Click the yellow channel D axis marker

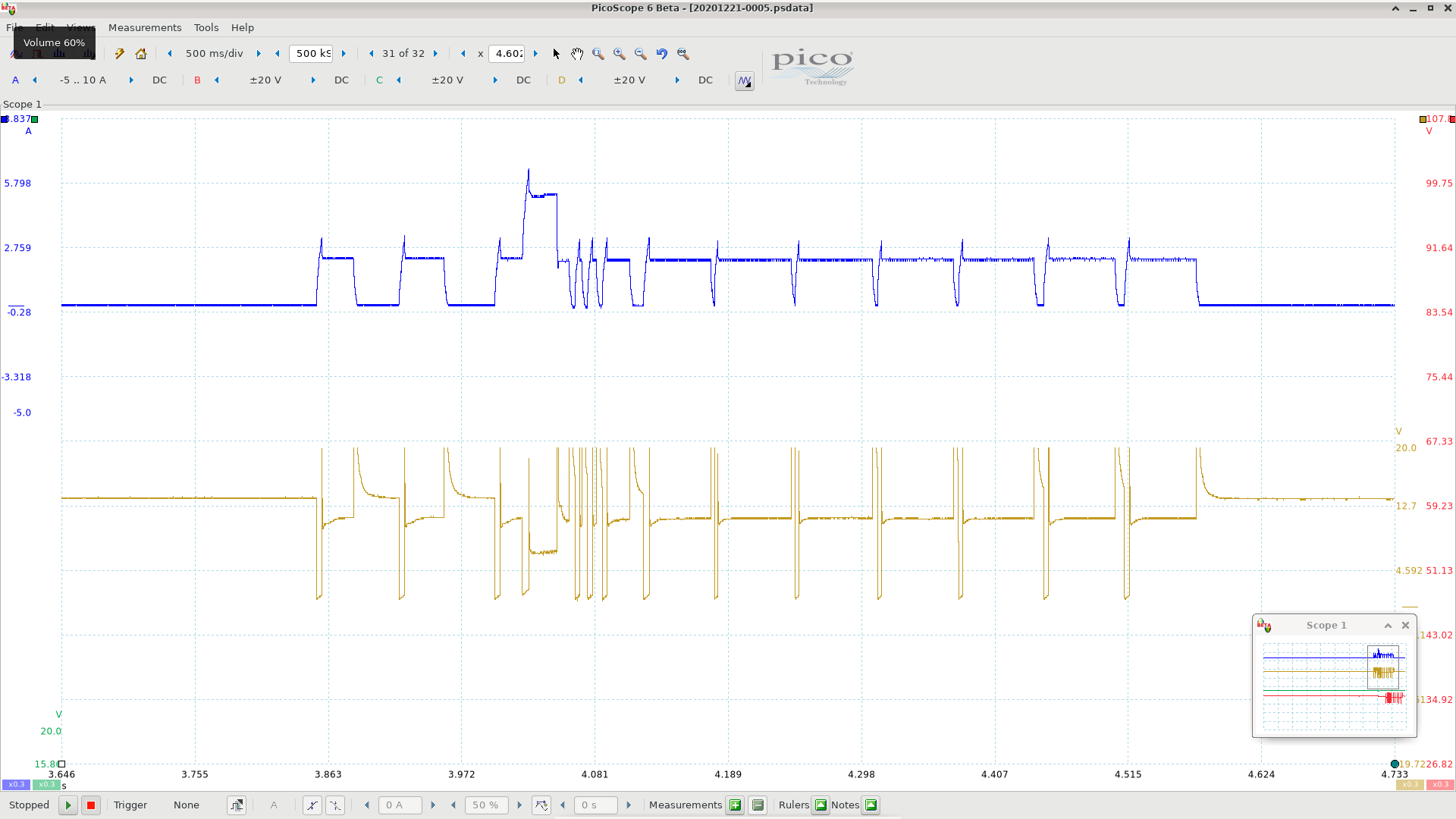pyautogui.click(x=1423, y=119)
